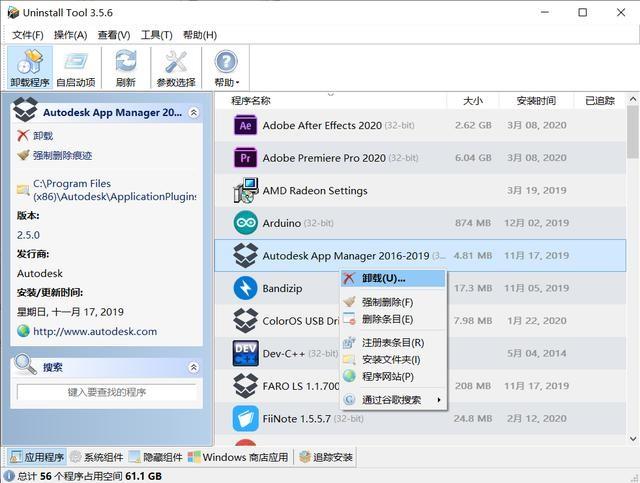The width and height of the screenshot is (640, 483).
Task: Click the Adobe After Effects 2020 icon
Action: [245, 125]
